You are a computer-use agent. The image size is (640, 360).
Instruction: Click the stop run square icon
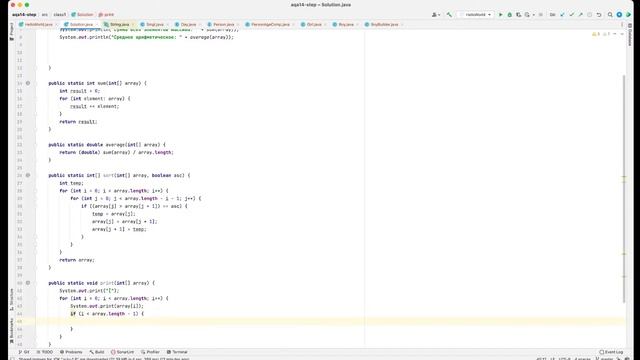coord(541,15)
